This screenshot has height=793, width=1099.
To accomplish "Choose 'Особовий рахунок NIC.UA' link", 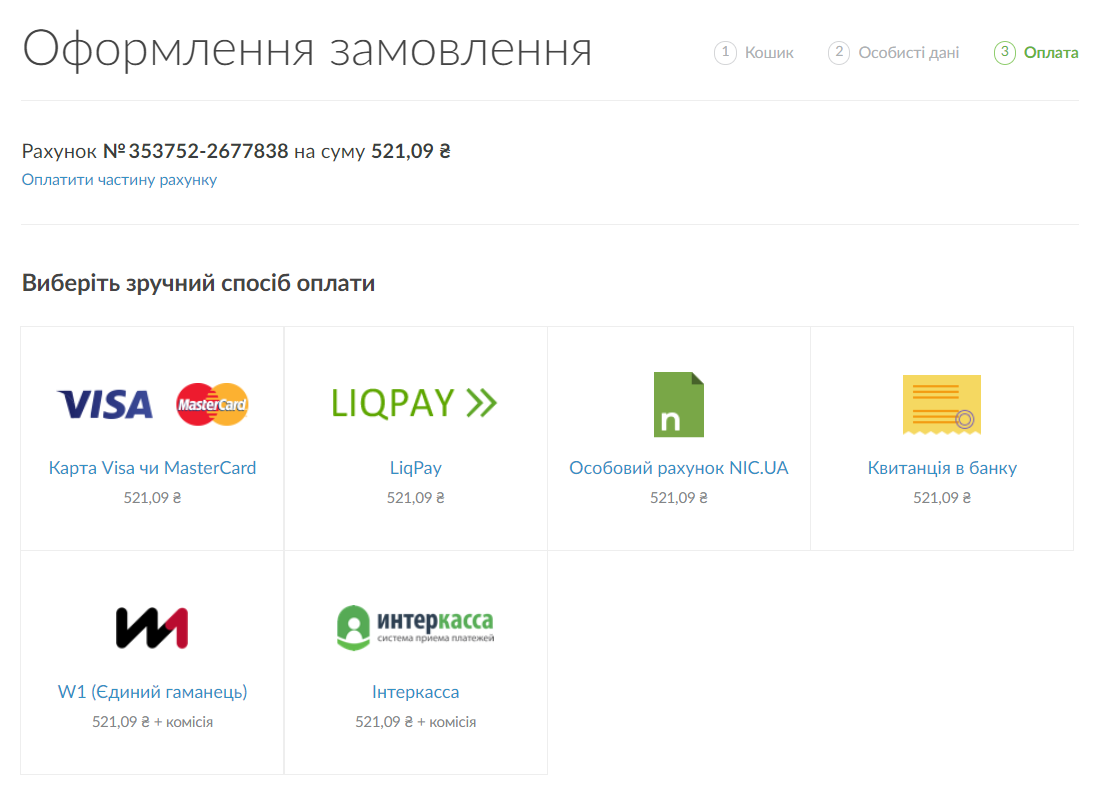I will click(679, 468).
